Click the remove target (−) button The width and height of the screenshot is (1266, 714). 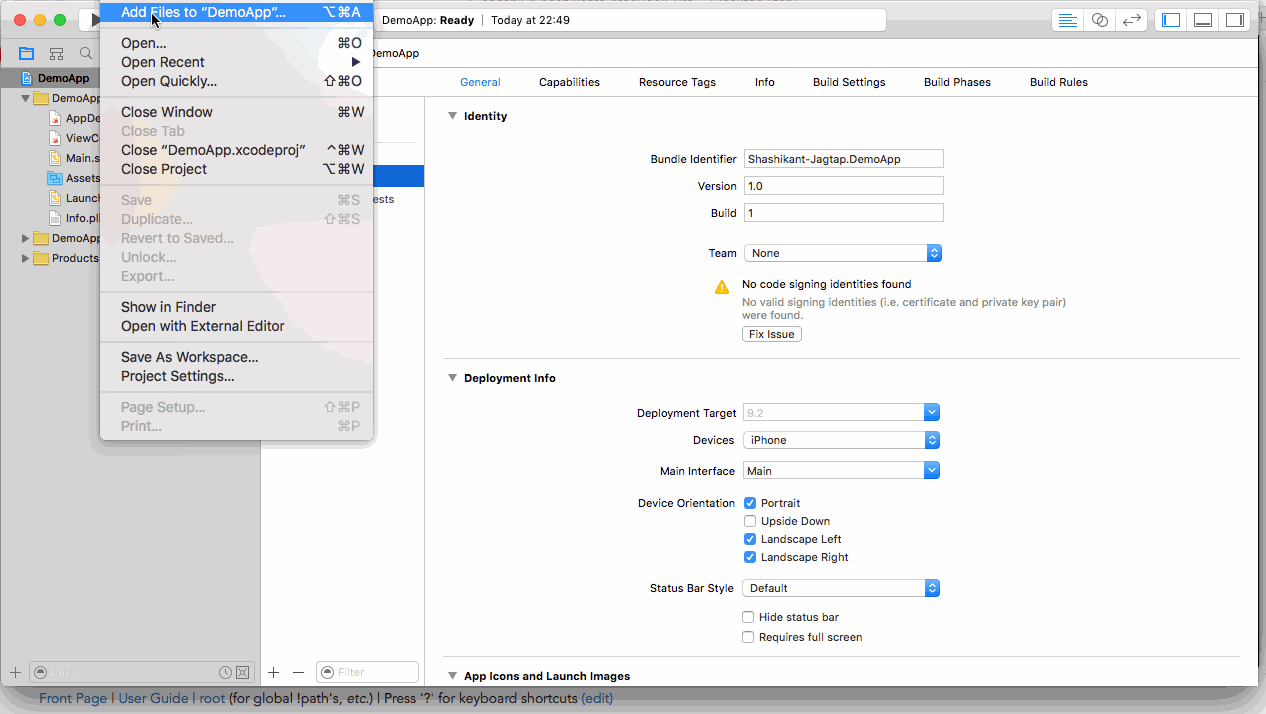point(298,673)
